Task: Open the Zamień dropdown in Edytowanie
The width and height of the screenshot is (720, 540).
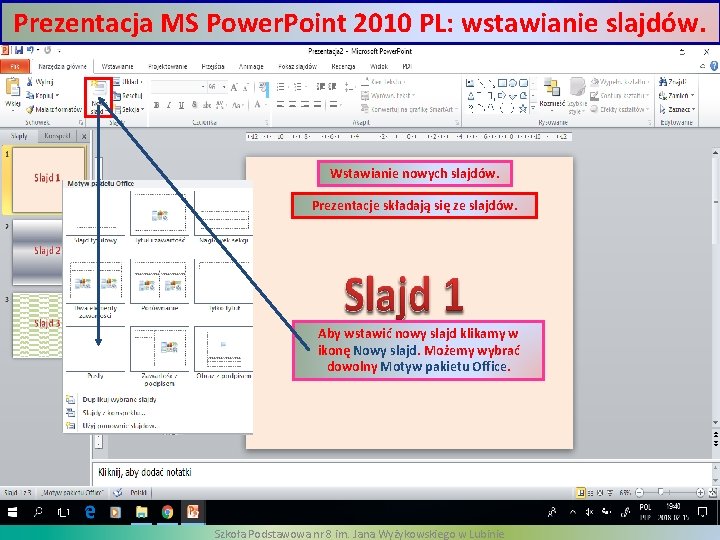Action: [x=676, y=96]
